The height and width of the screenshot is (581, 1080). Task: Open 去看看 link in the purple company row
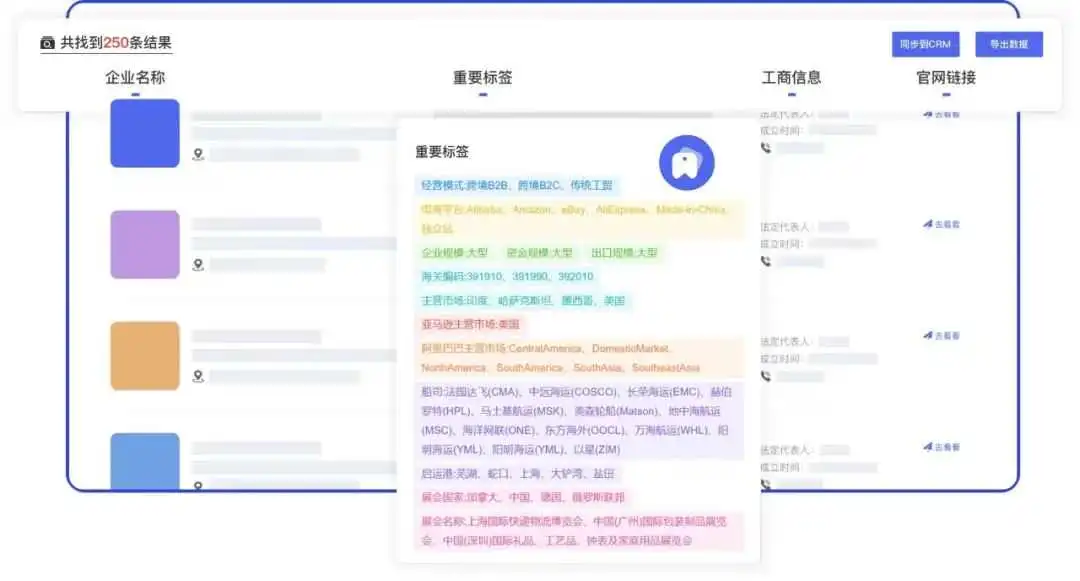[x=942, y=224]
